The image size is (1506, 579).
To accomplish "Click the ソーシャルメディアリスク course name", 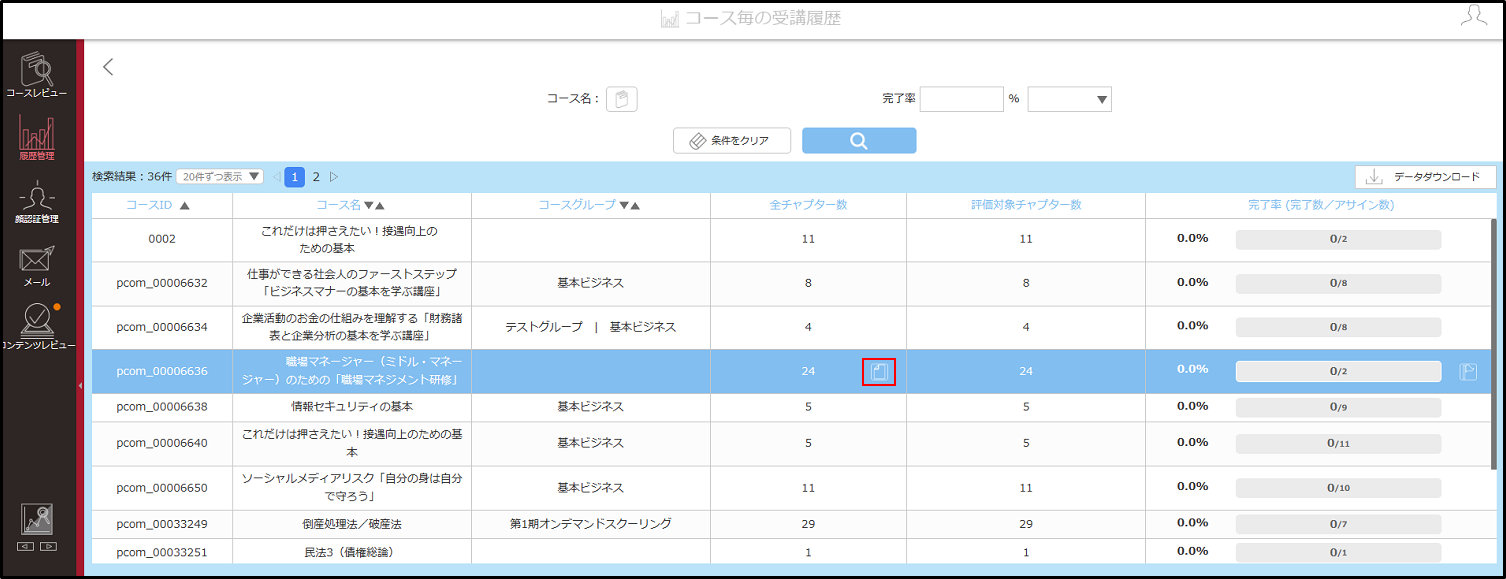I will [x=352, y=488].
